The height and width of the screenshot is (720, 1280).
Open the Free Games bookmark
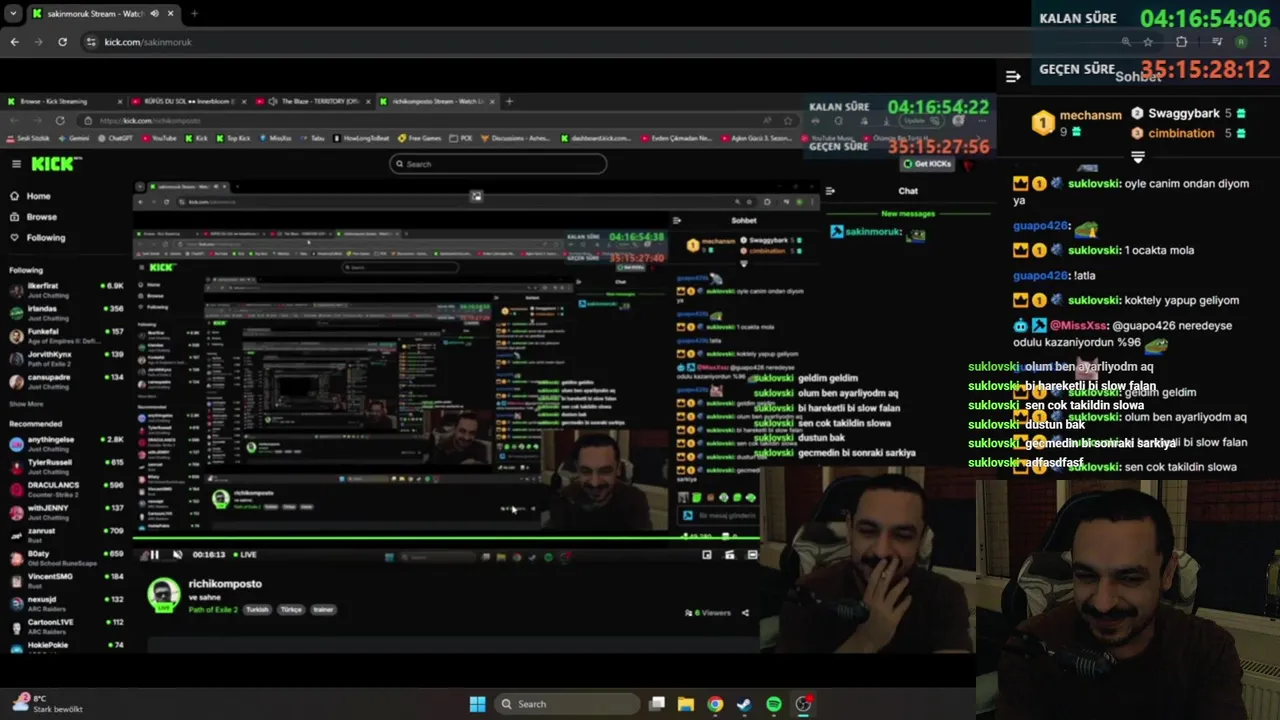[420, 138]
